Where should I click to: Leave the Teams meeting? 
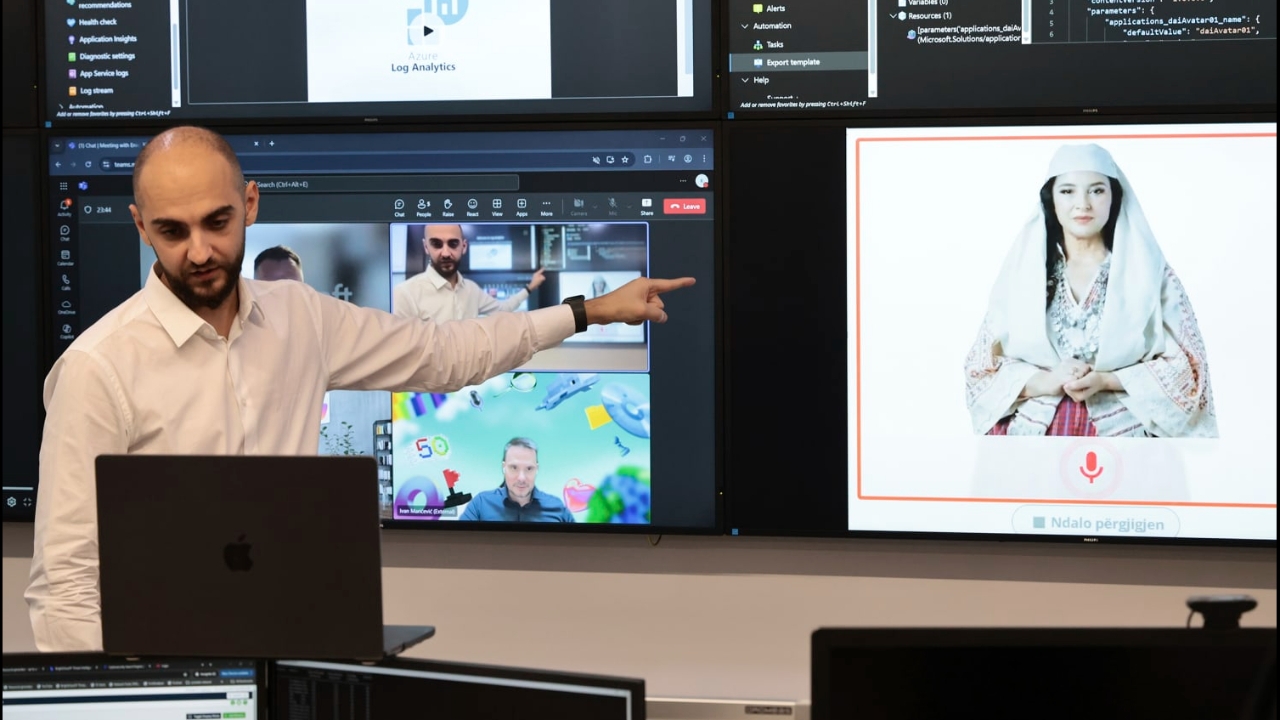685,206
